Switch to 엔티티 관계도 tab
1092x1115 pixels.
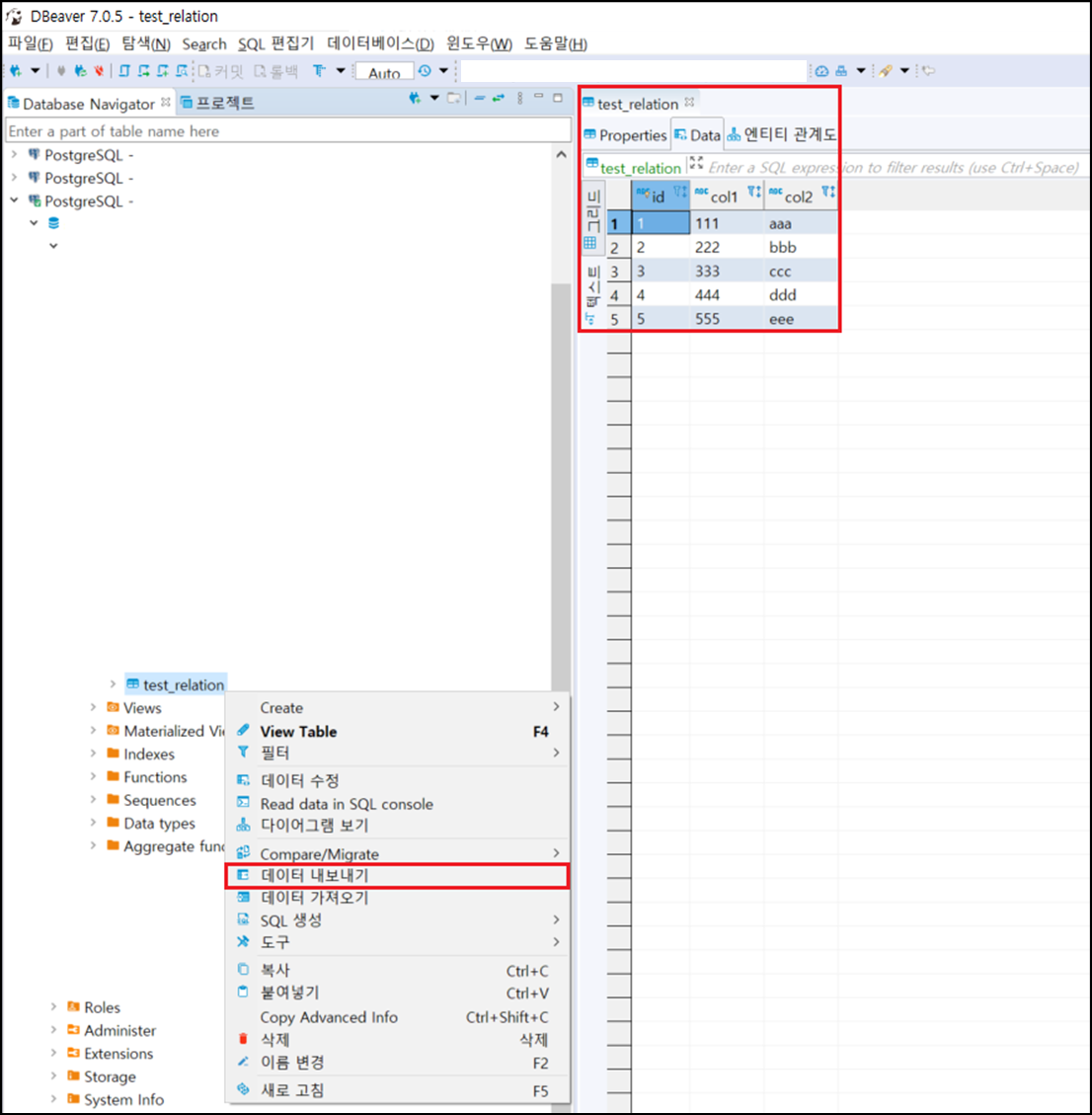coord(781,134)
